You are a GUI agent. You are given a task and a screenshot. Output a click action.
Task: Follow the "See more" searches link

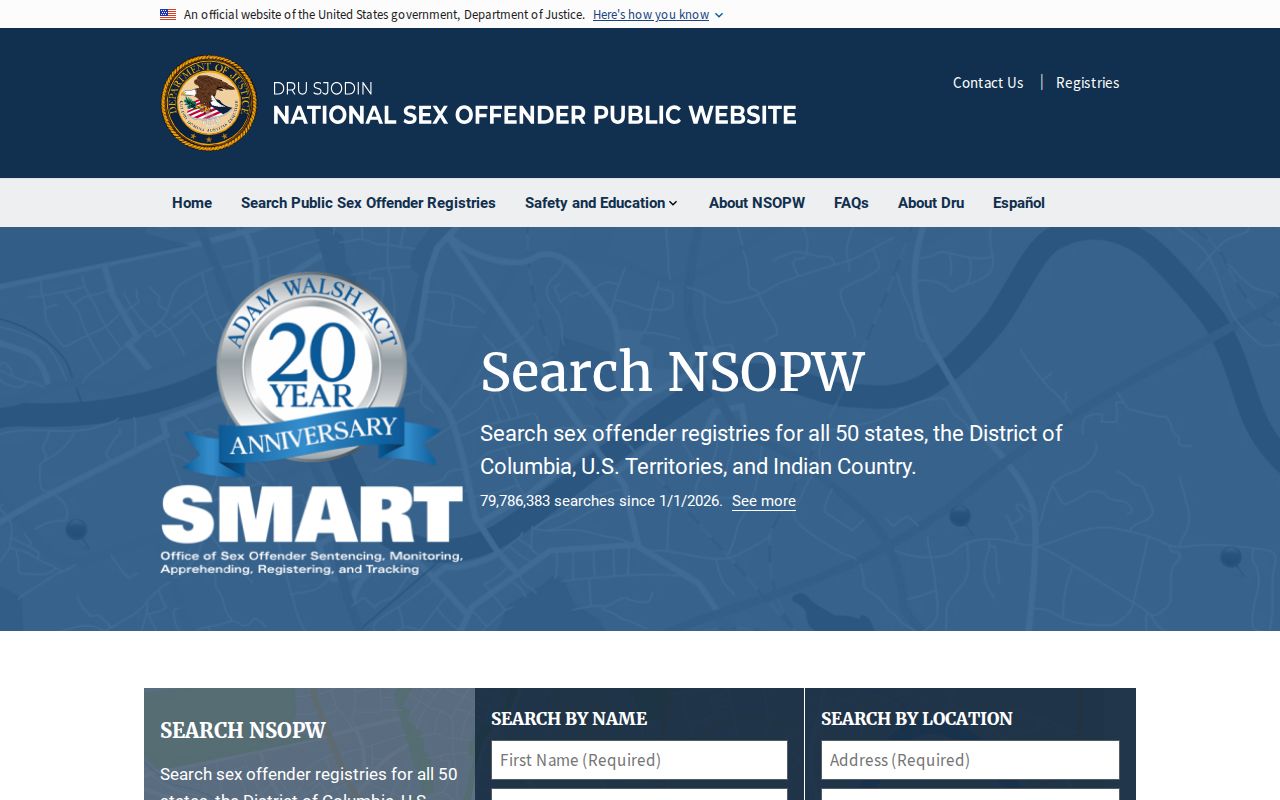click(764, 501)
